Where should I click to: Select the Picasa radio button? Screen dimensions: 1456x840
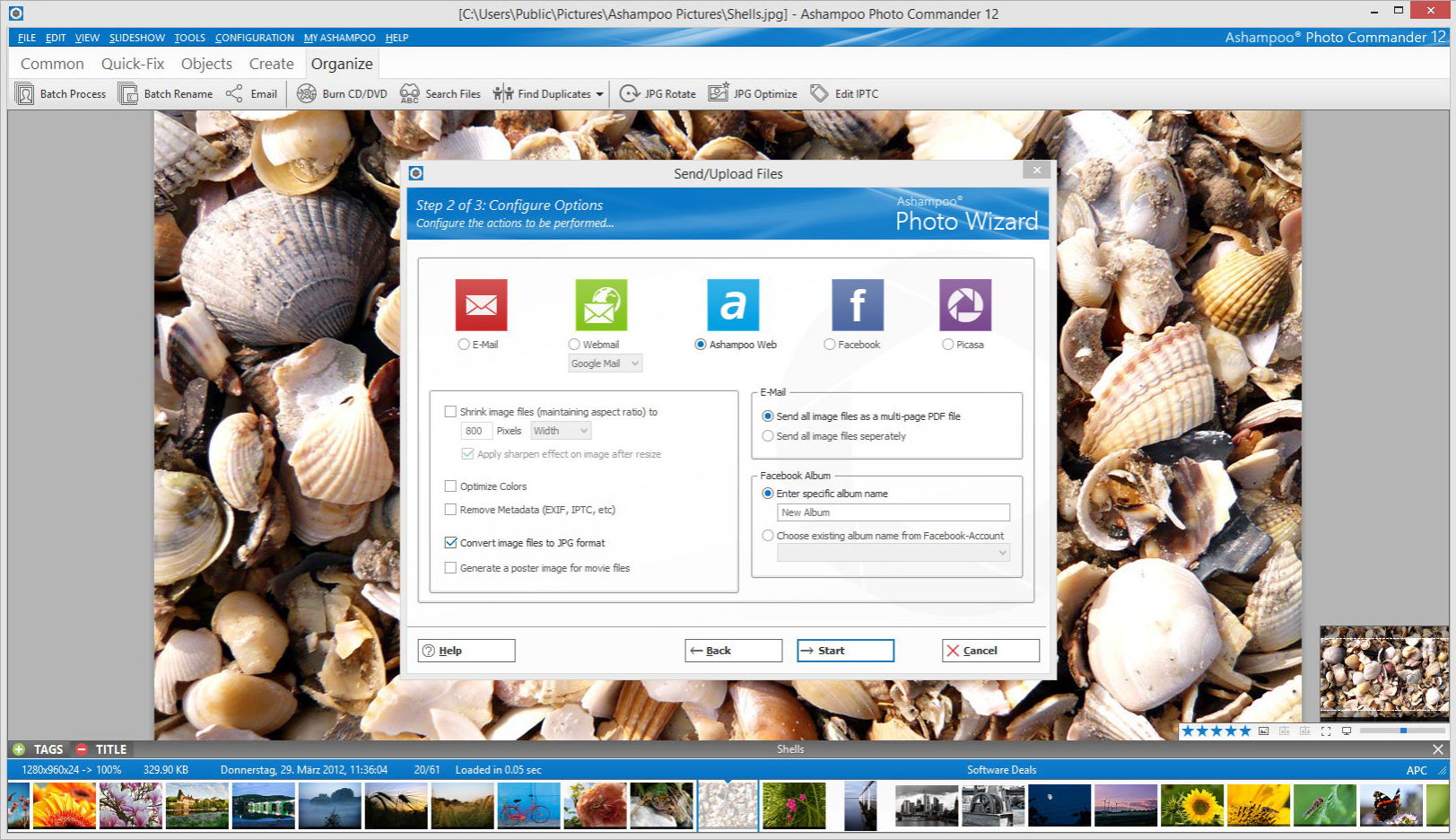pyautogui.click(x=947, y=345)
